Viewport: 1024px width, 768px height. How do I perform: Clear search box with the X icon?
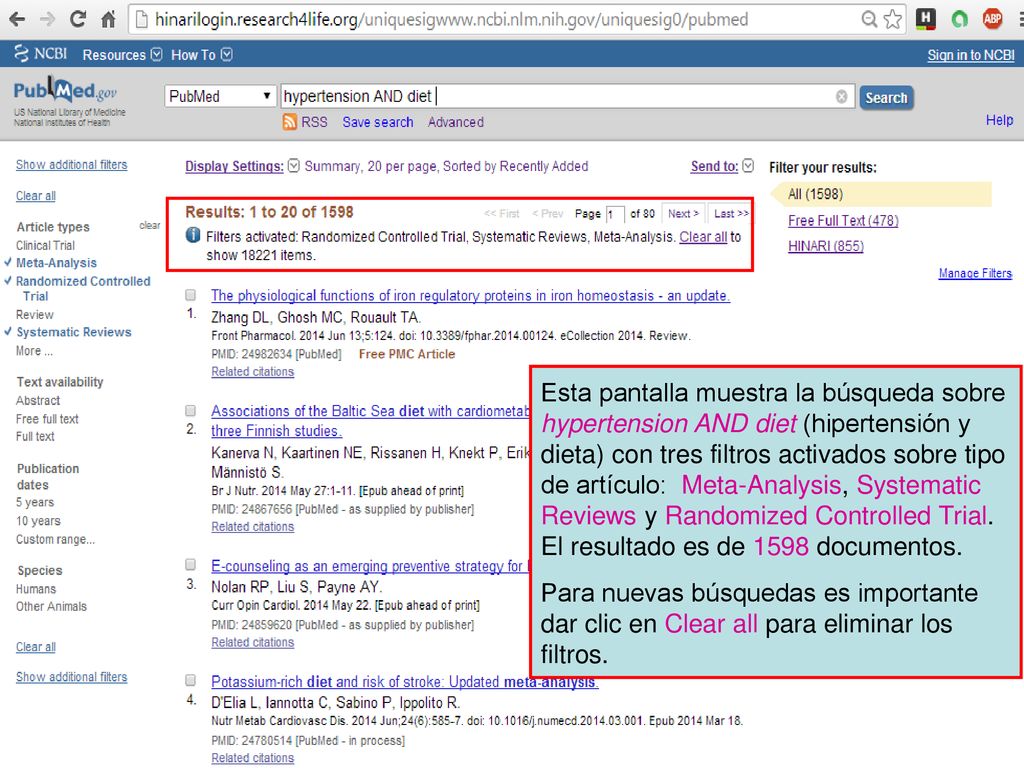coord(842,97)
